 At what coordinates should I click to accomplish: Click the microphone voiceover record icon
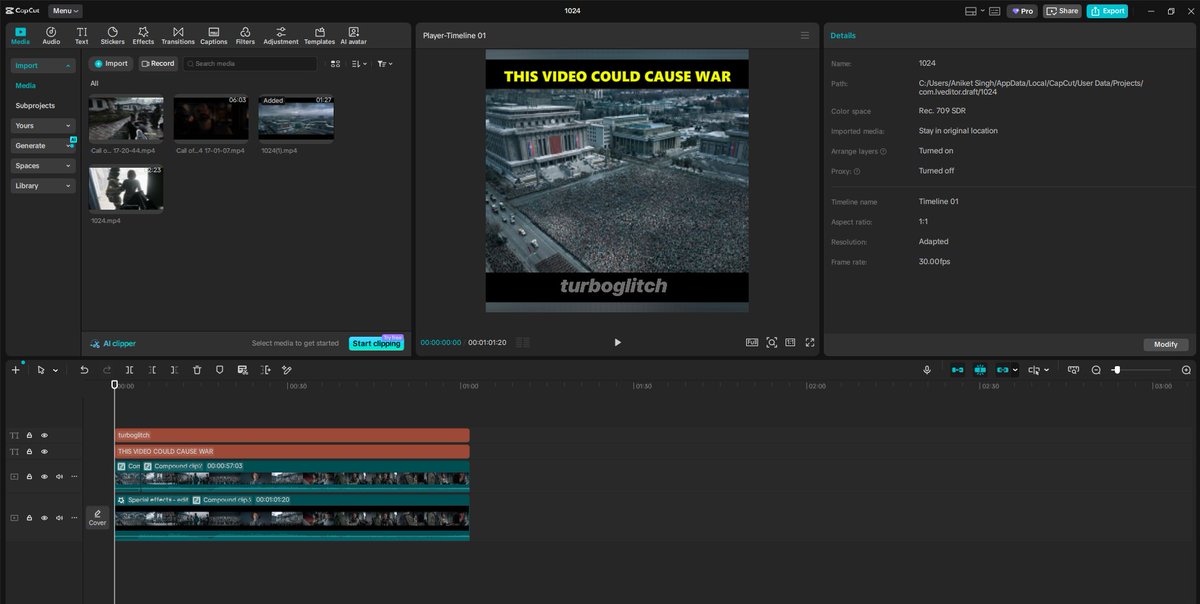927,370
